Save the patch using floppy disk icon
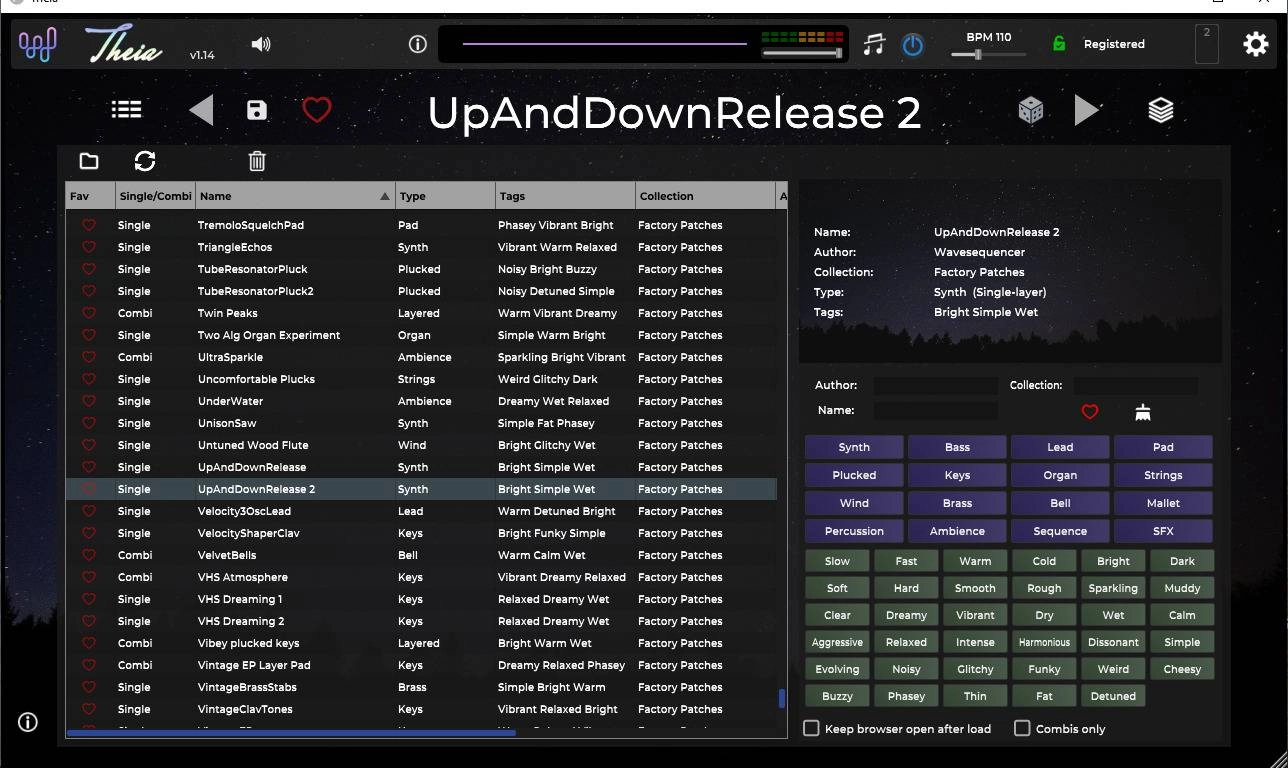 (257, 110)
